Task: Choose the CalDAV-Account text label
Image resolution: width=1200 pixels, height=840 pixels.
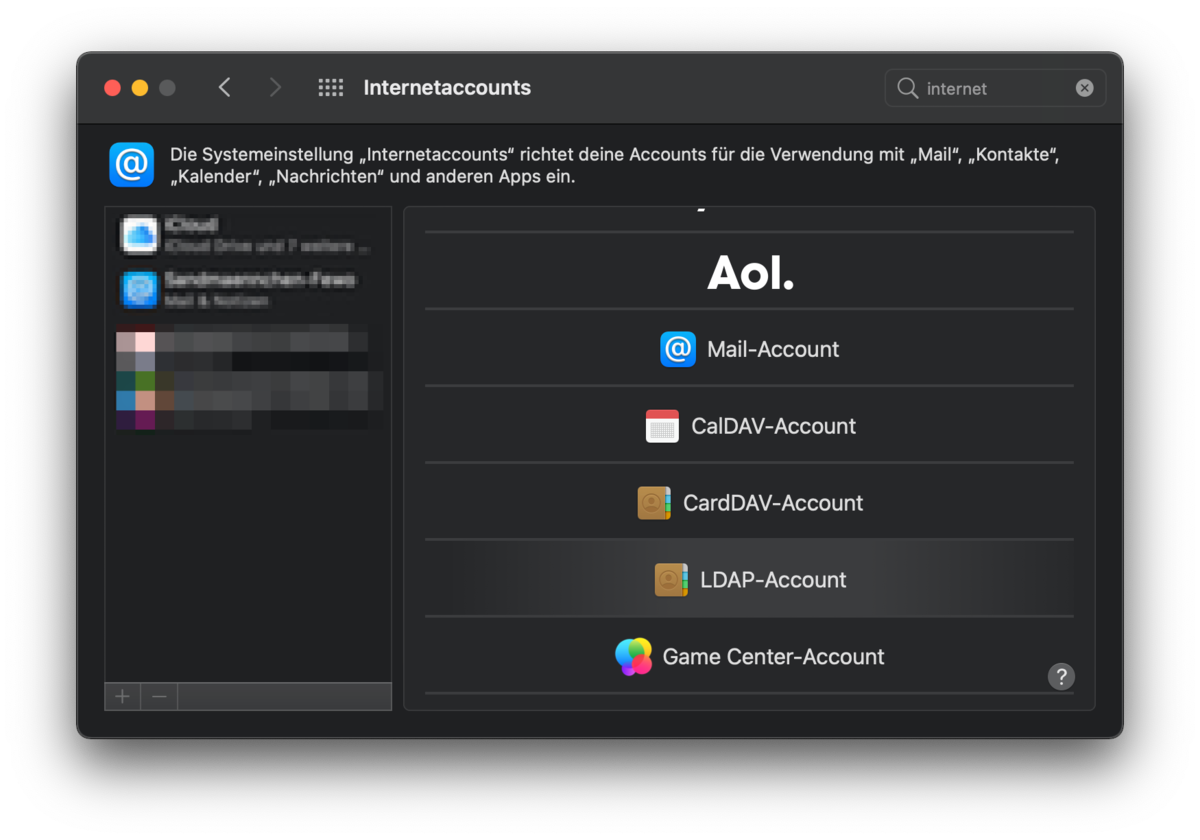Action: (x=773, y=426)
